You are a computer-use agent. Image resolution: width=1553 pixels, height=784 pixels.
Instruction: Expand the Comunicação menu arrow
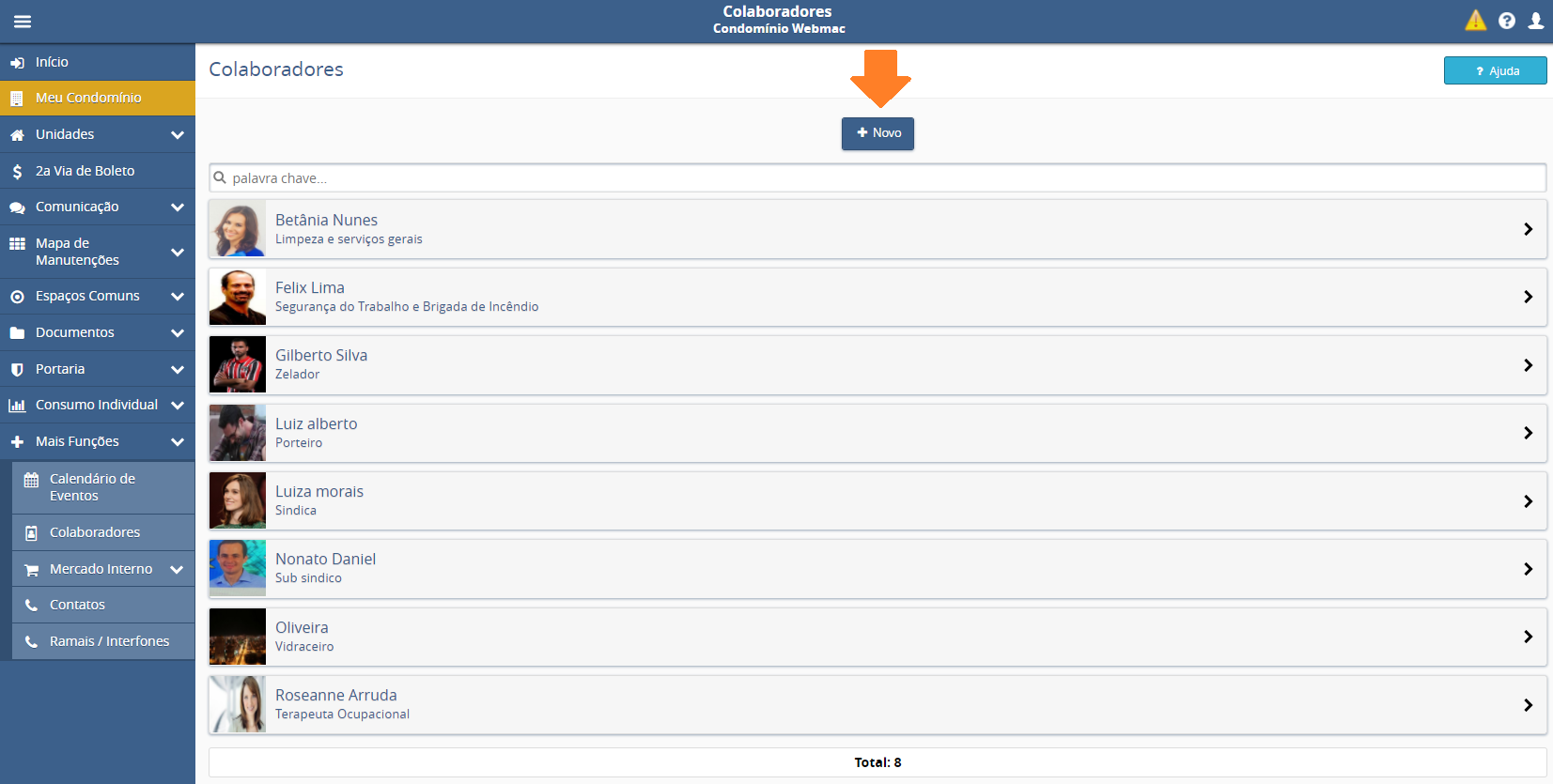pyautogui.click(x=177, y=208)
